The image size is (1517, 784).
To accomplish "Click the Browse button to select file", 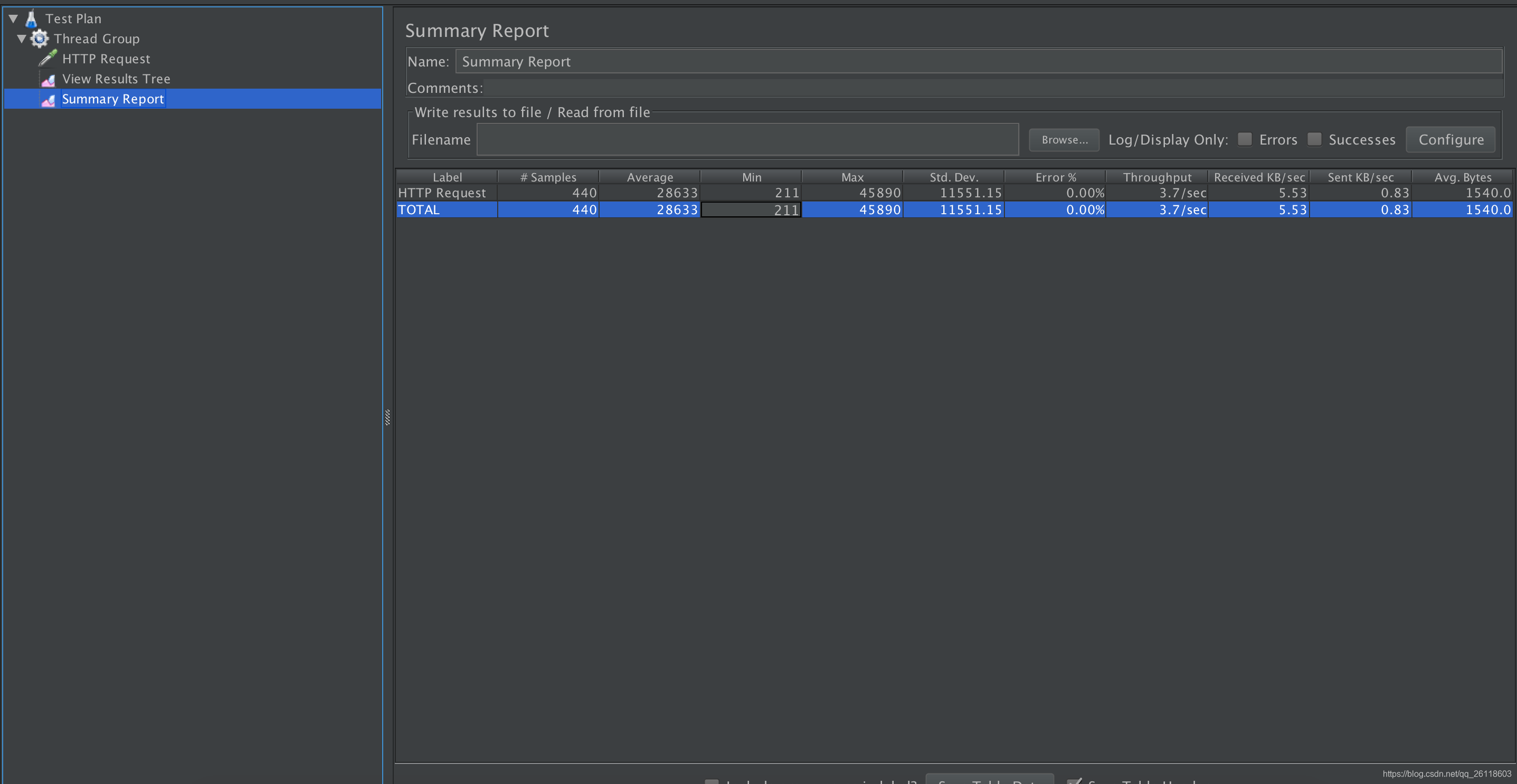I will 1063,139.
